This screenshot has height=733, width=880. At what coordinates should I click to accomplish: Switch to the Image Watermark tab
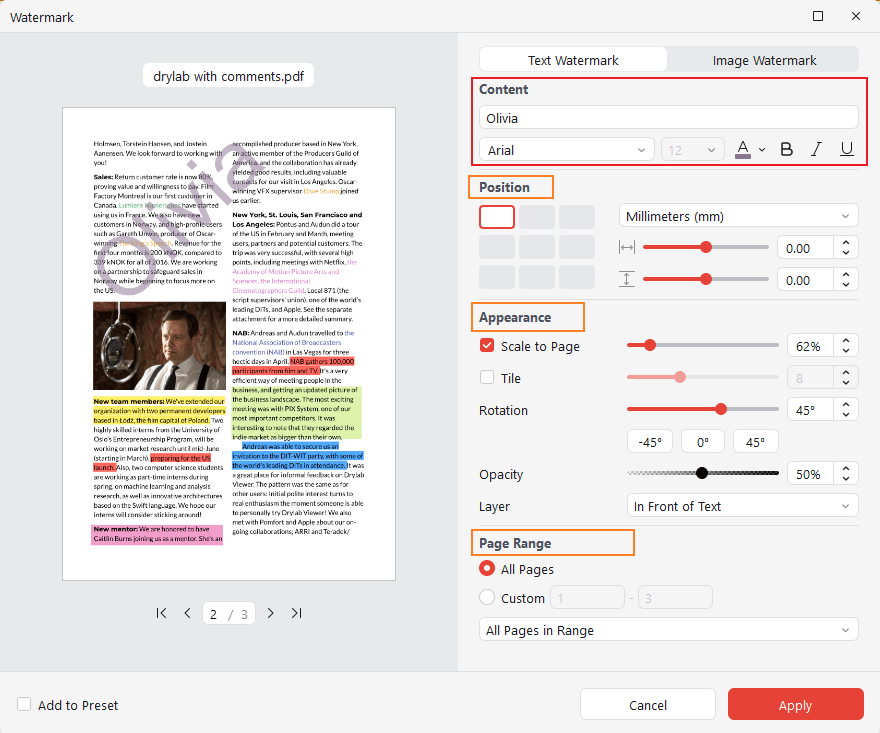click(x=763, y=60)
